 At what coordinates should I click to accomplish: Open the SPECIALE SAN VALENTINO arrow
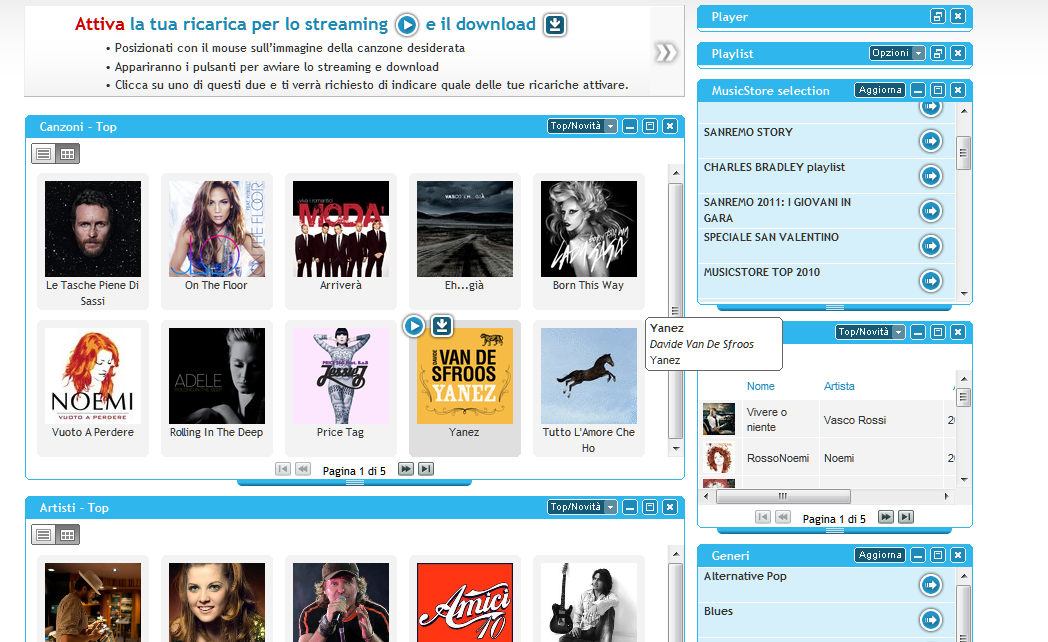click(930, 246)
